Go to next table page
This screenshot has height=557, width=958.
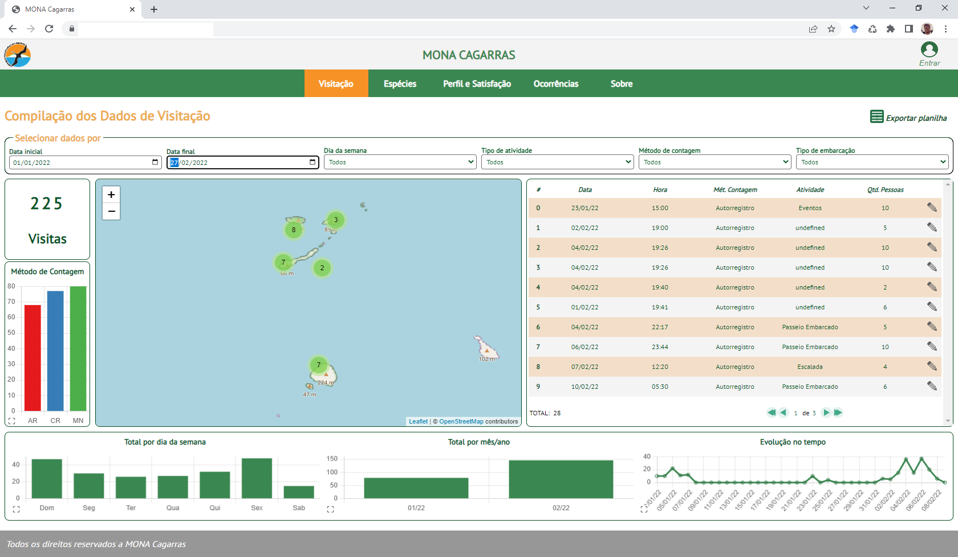coord(826,413)
